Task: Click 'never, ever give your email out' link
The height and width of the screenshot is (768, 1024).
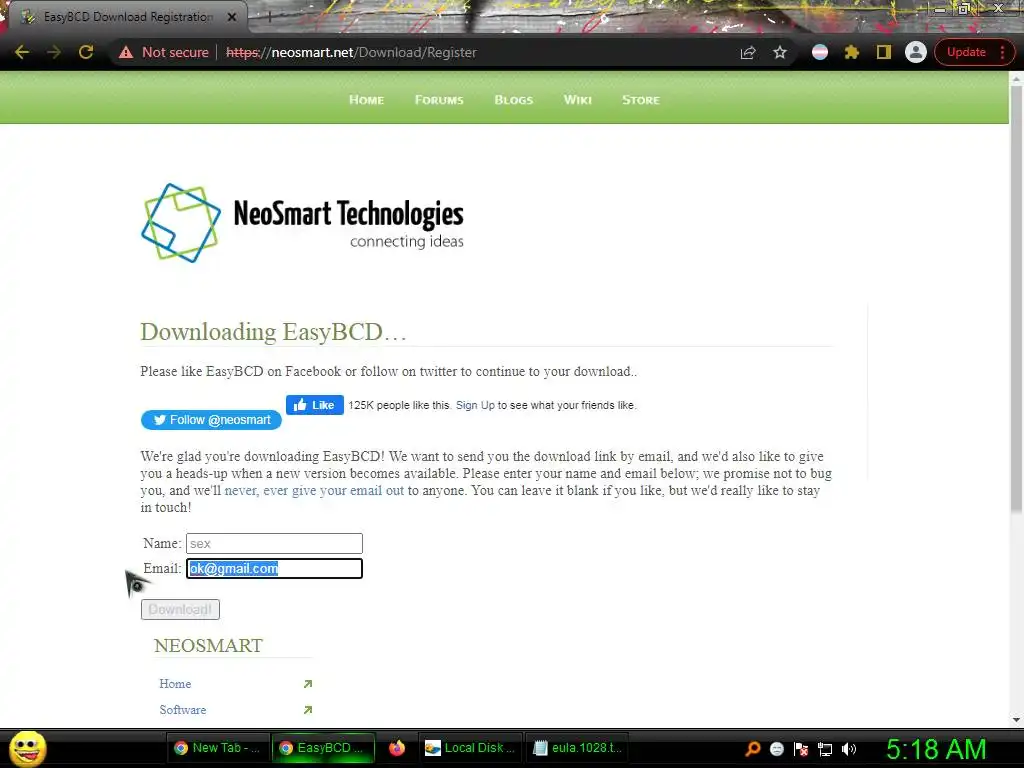Action: pyautogui.click(x=314, y=490)
